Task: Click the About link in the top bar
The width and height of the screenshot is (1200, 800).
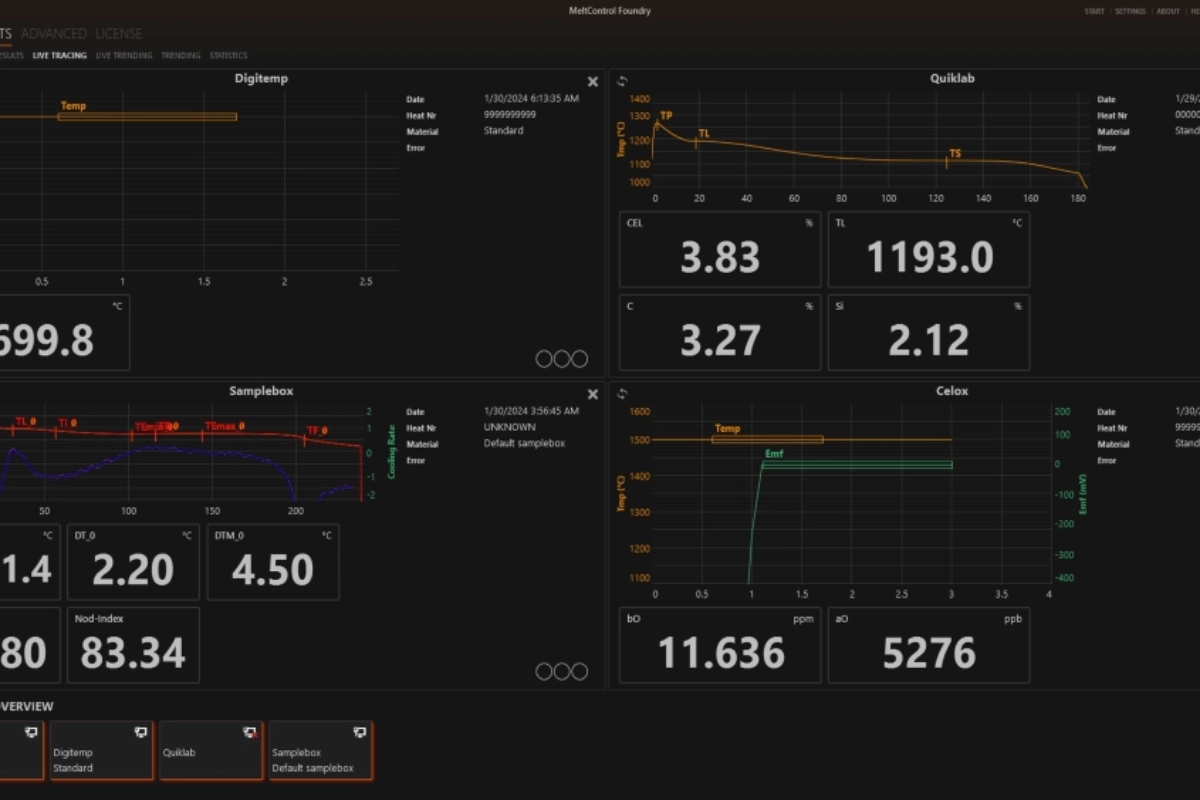Action: (x=1168, y=12)
